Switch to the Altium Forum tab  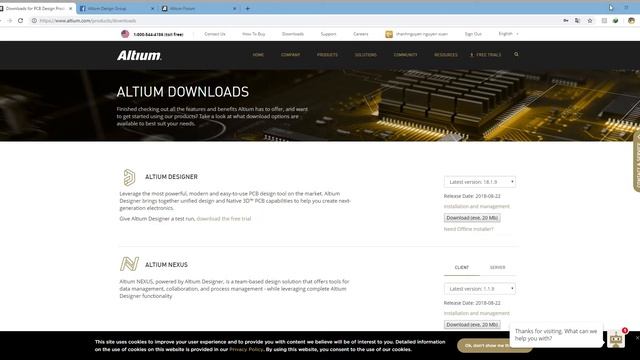199,8
